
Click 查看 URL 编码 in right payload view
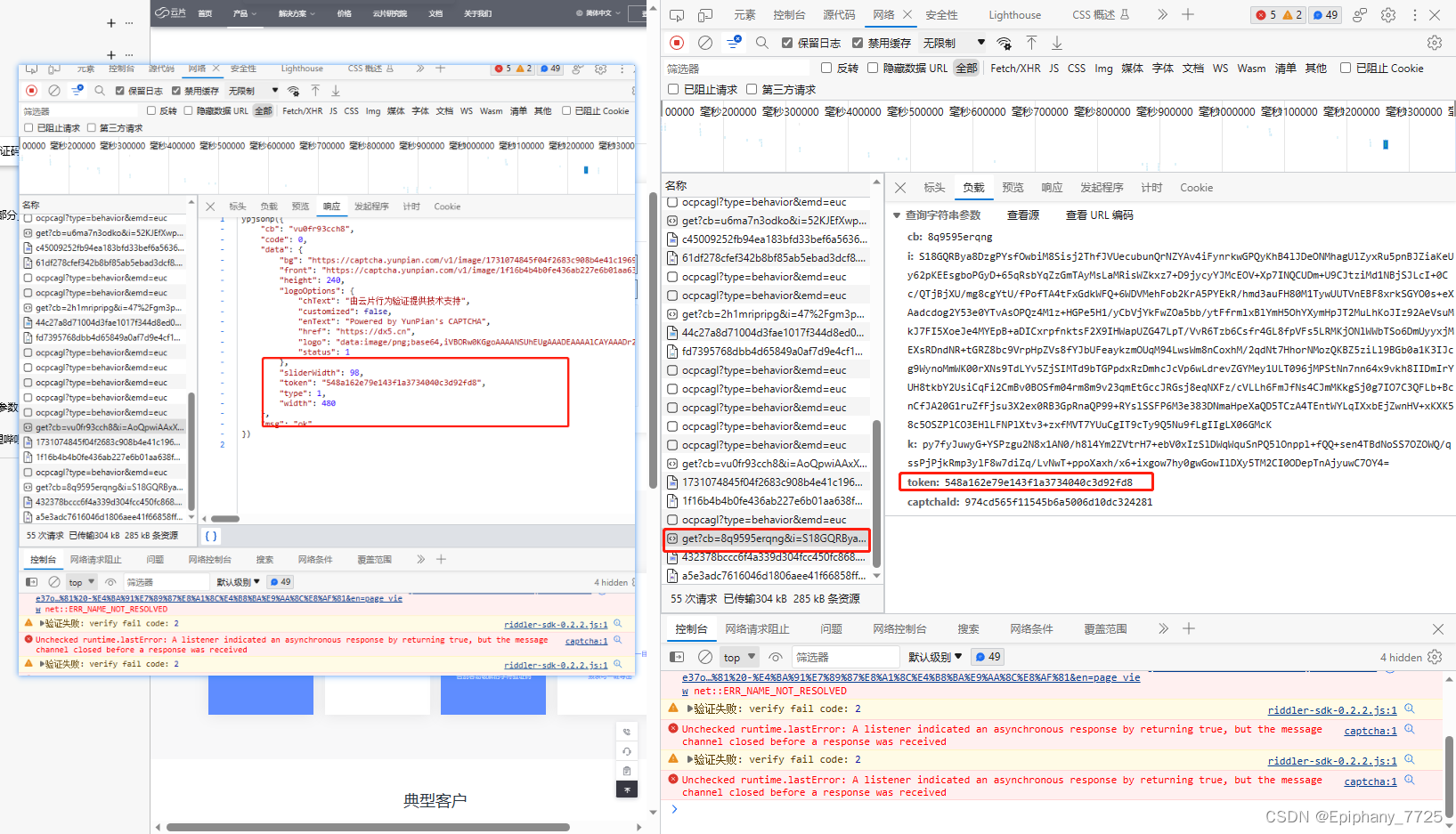(1100, 215)
